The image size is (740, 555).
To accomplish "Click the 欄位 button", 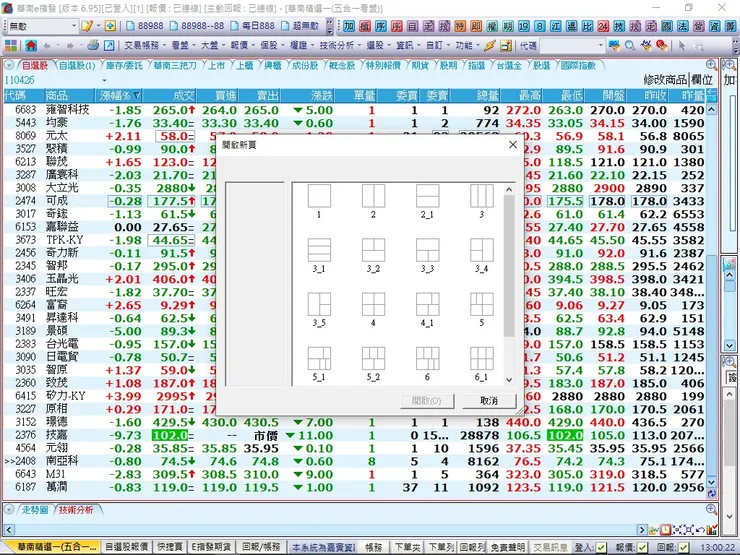I will coord(702,80).
